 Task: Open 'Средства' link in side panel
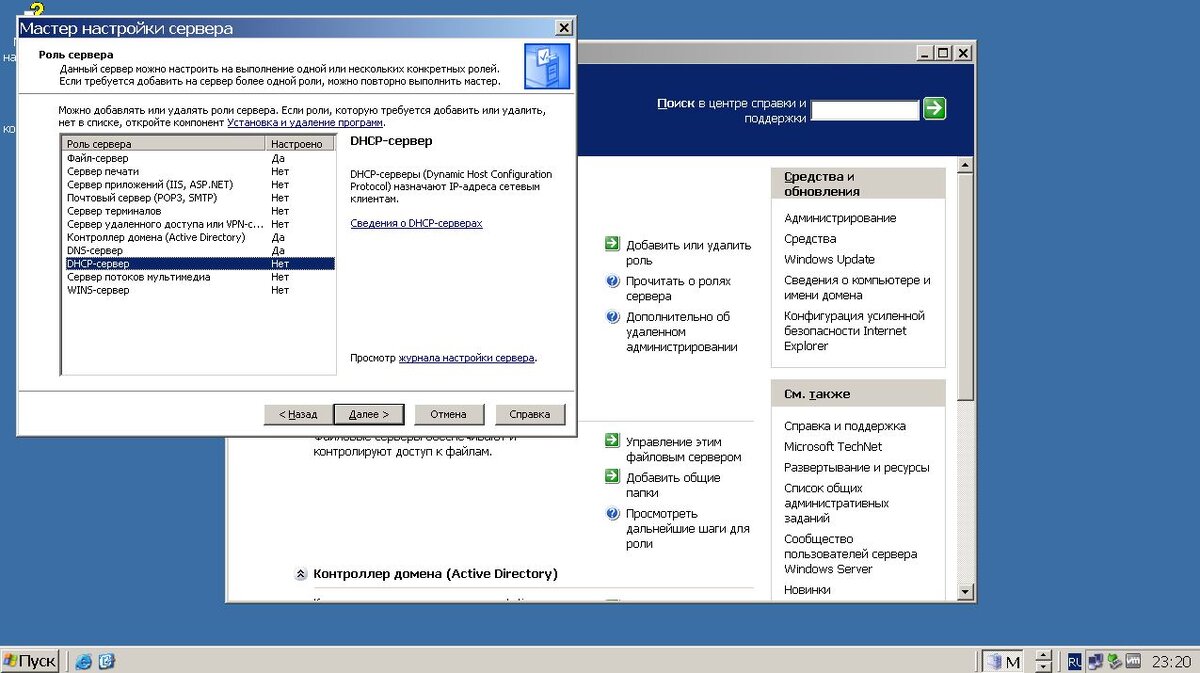[810, 239]
